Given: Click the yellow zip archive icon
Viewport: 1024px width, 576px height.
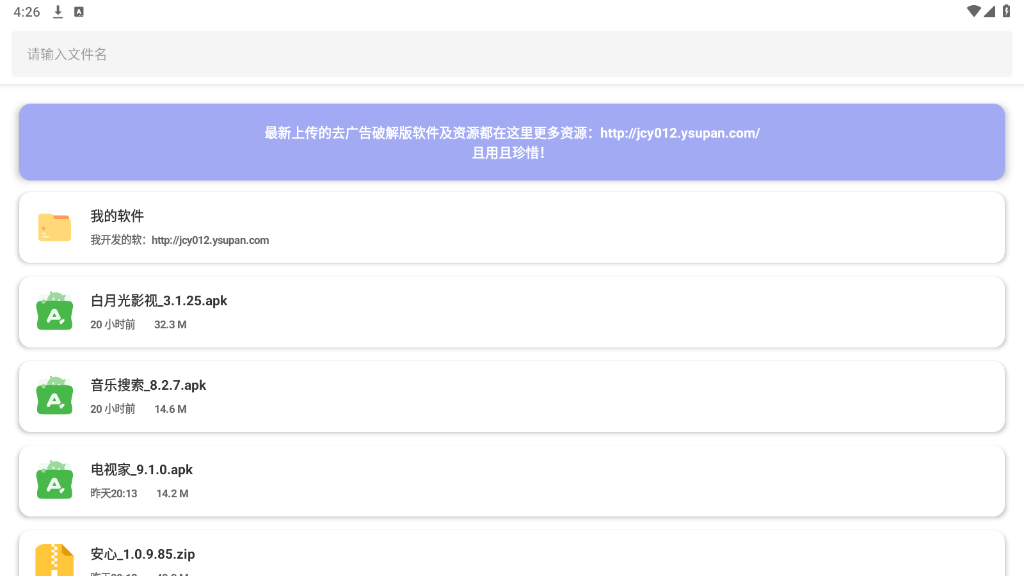Looking at the screenshot, I should pyautogui.click(x=55, y=560).
